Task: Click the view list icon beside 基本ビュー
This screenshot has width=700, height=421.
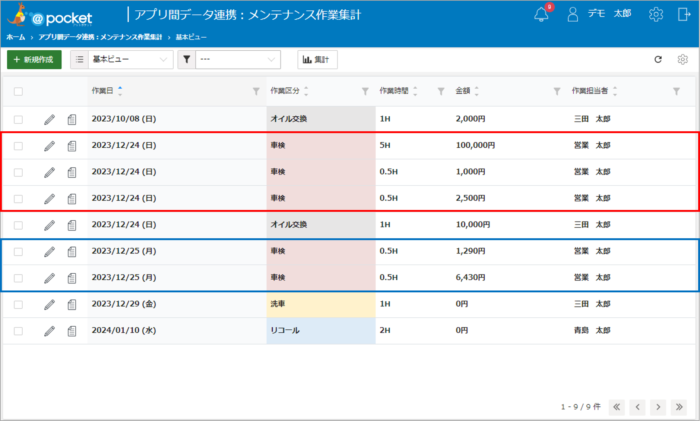Action: pyautogui.click(x=79, y=59)
